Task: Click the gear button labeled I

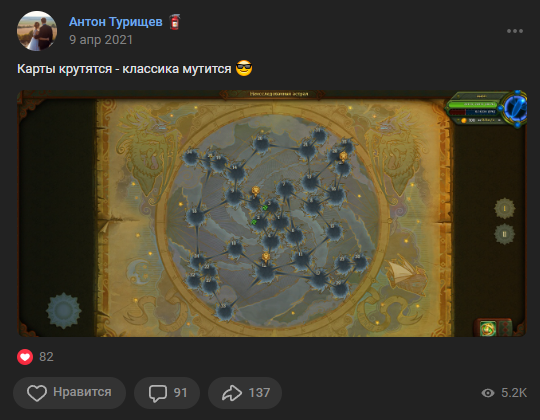Action: coord(505,208)
